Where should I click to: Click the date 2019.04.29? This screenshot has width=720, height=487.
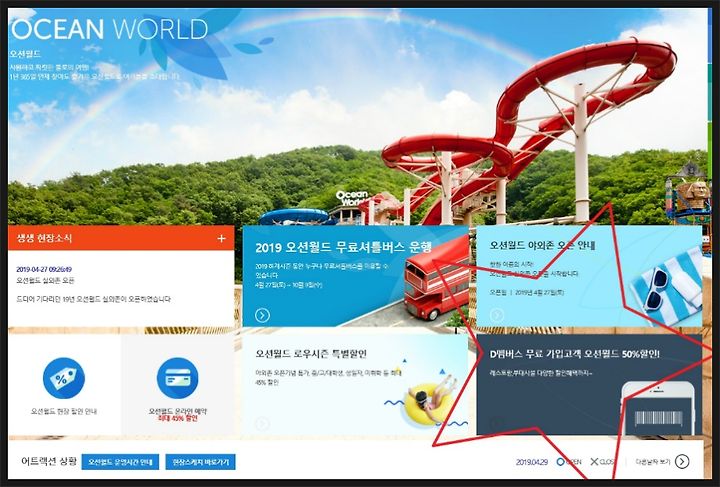coord(532,462)
